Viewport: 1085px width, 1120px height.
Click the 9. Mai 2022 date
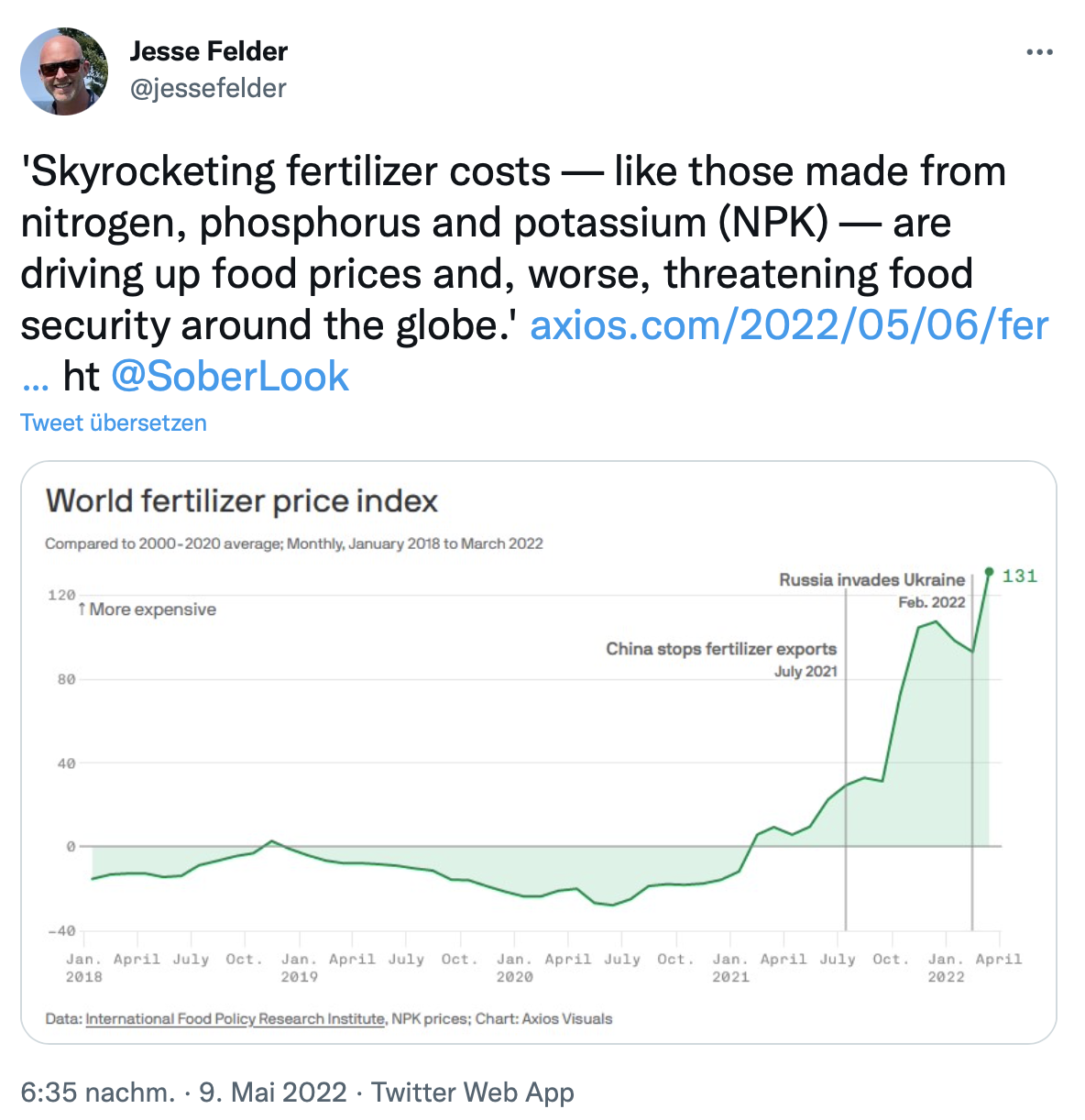click(x=273, y=1093)
